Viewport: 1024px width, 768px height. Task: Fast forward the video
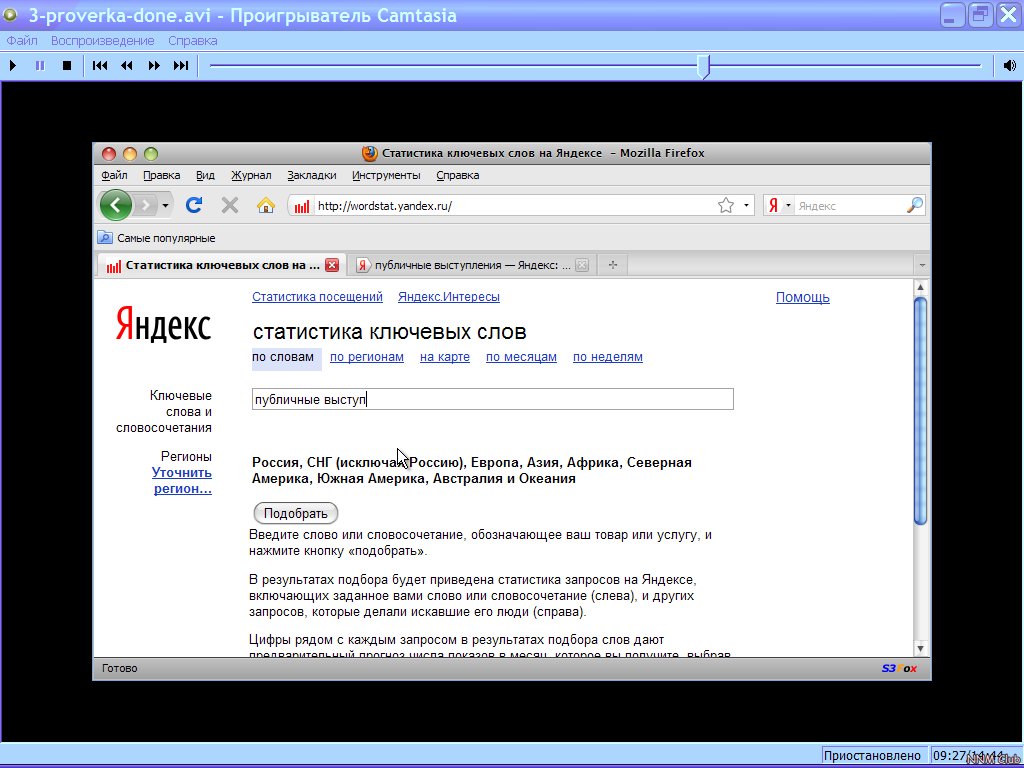tap(154, 66)
